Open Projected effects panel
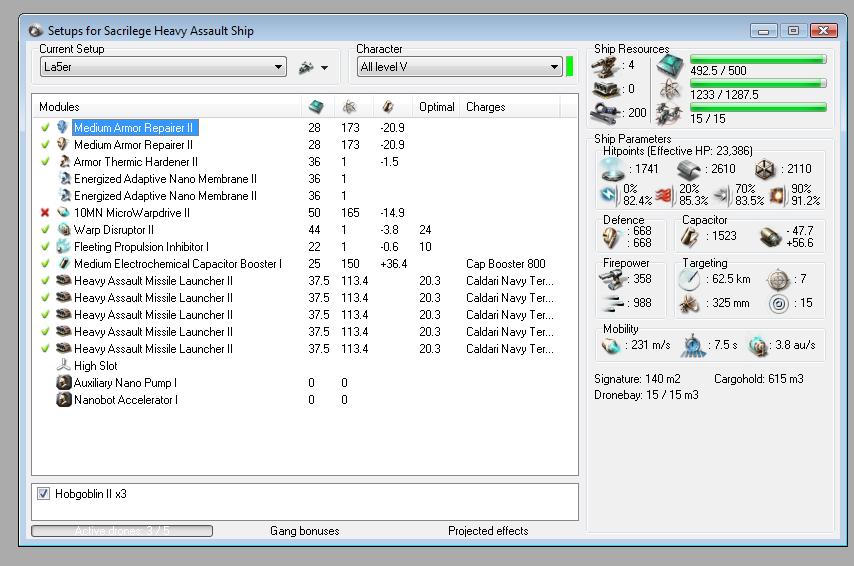 pyautogui.click(x=488, y=531)
